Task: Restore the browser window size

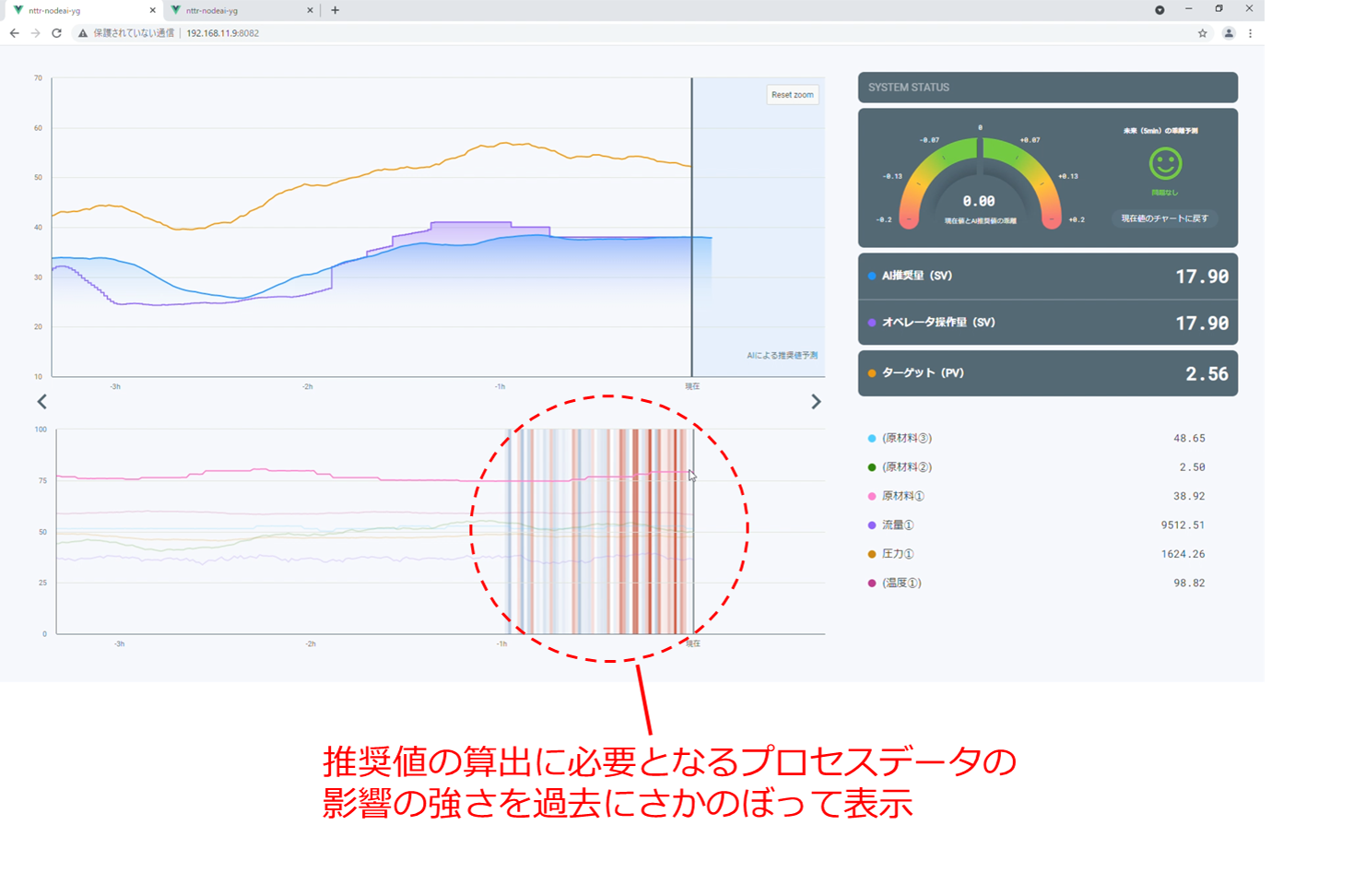Action: coord(1219,9)
